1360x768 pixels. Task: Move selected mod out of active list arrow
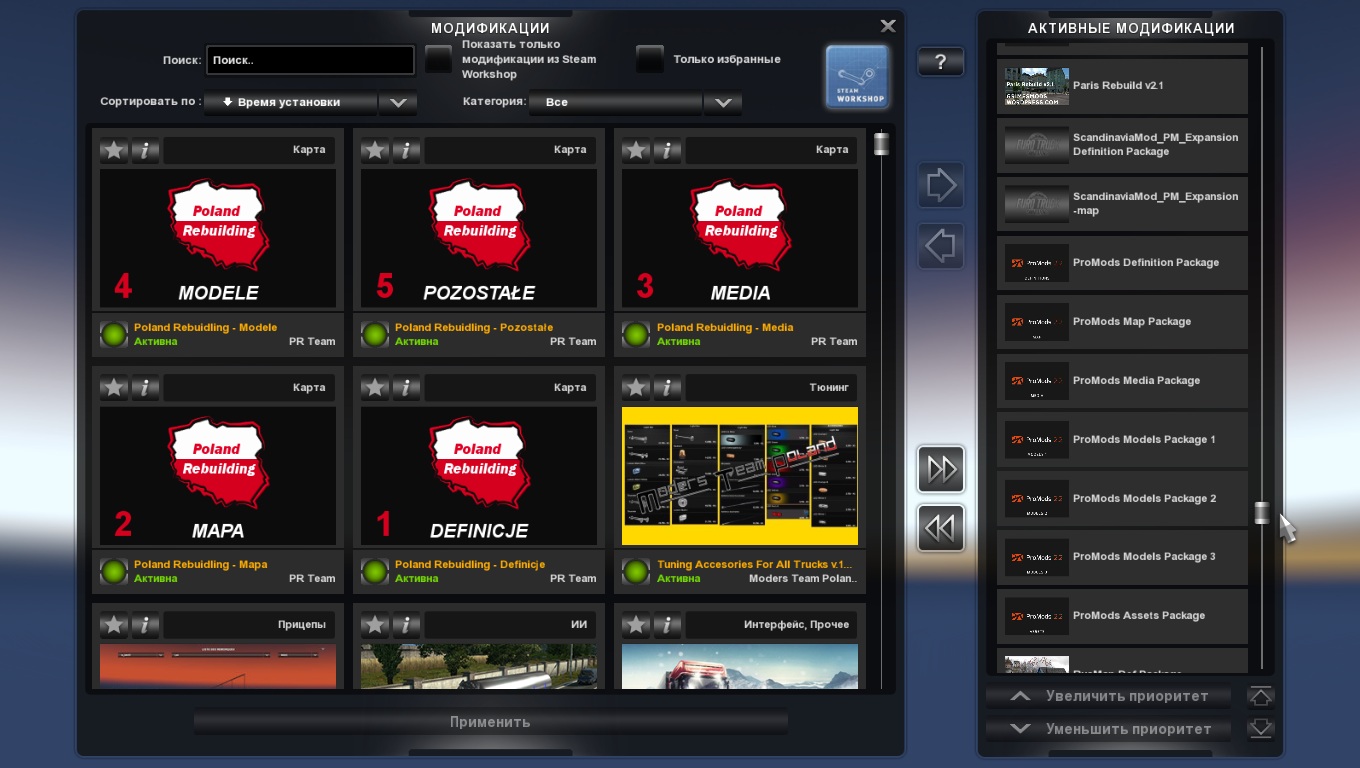coord(941,246)
